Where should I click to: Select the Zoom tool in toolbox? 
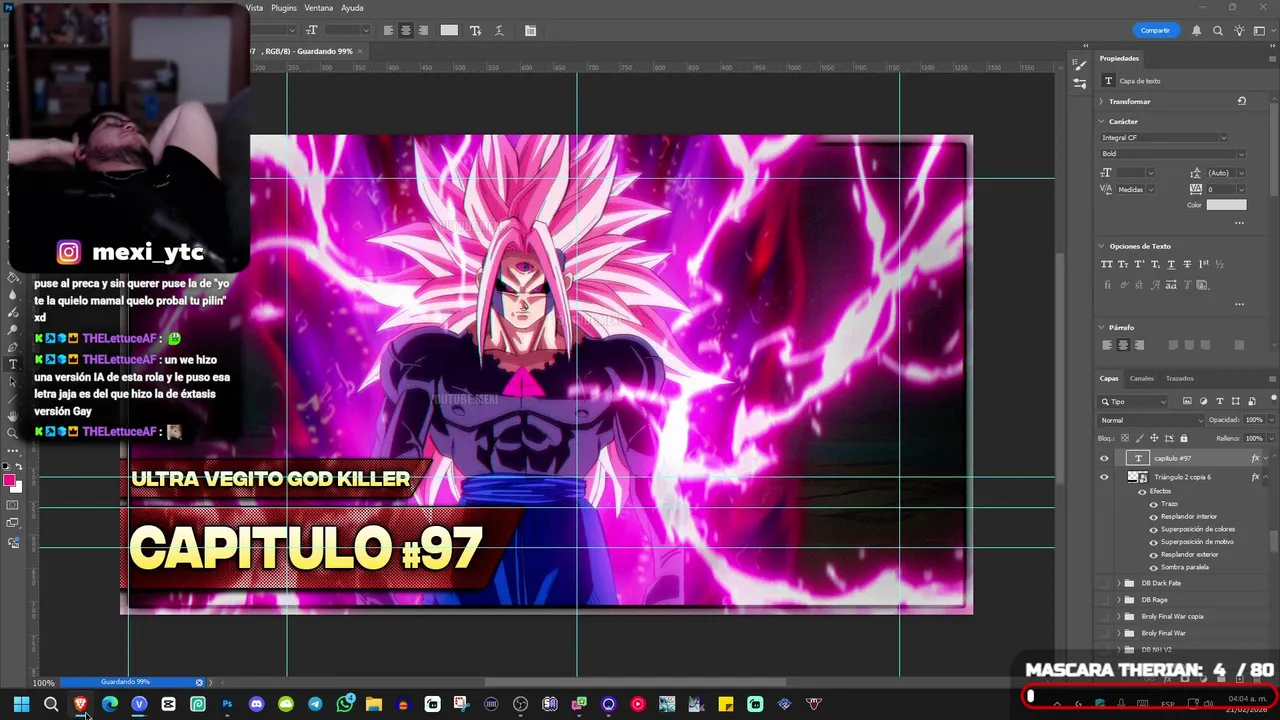pos(13,433)
